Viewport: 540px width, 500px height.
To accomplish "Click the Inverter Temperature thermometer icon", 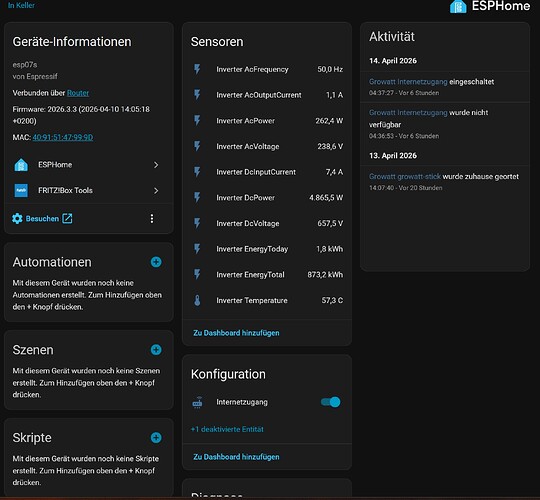I will coord(197,301).
